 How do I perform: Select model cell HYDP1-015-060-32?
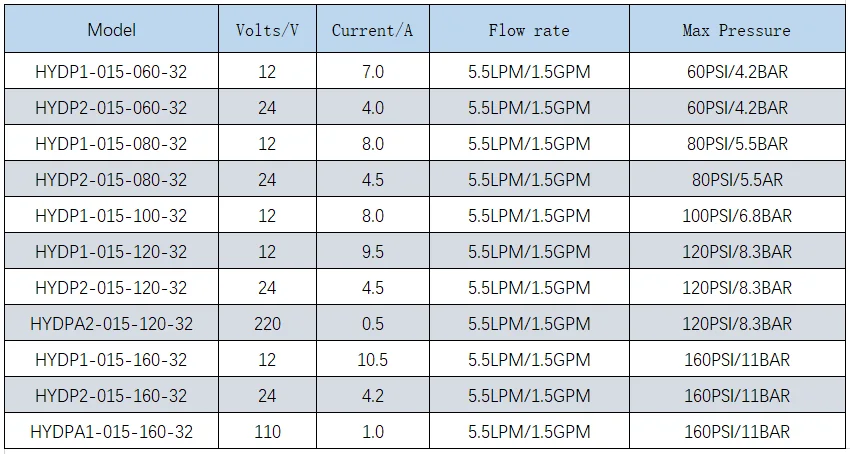click(111, 72)
